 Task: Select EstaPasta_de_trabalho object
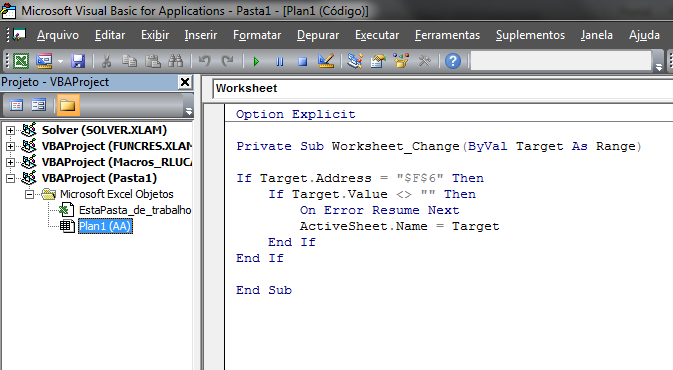(x=135, y=210)
